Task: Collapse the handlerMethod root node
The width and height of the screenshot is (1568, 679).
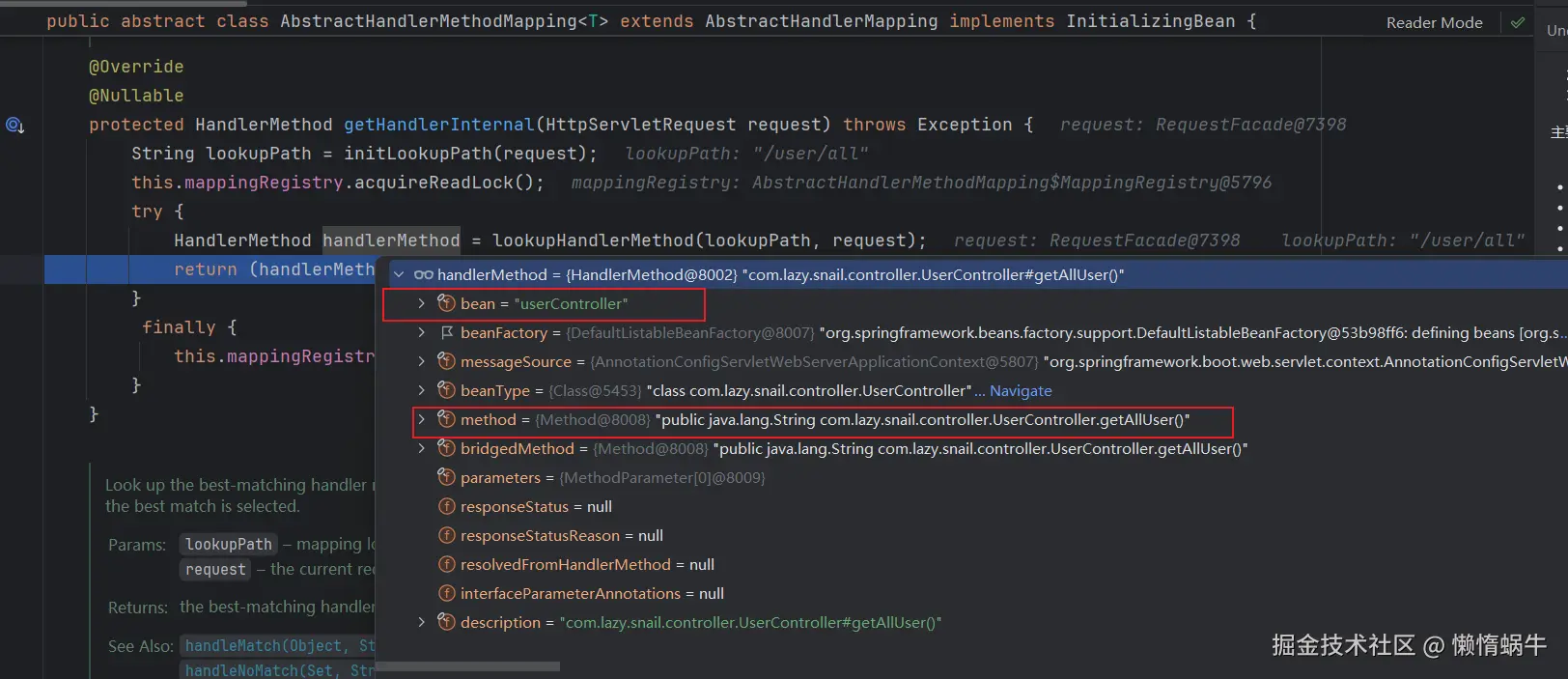Action: coord(399,275)
